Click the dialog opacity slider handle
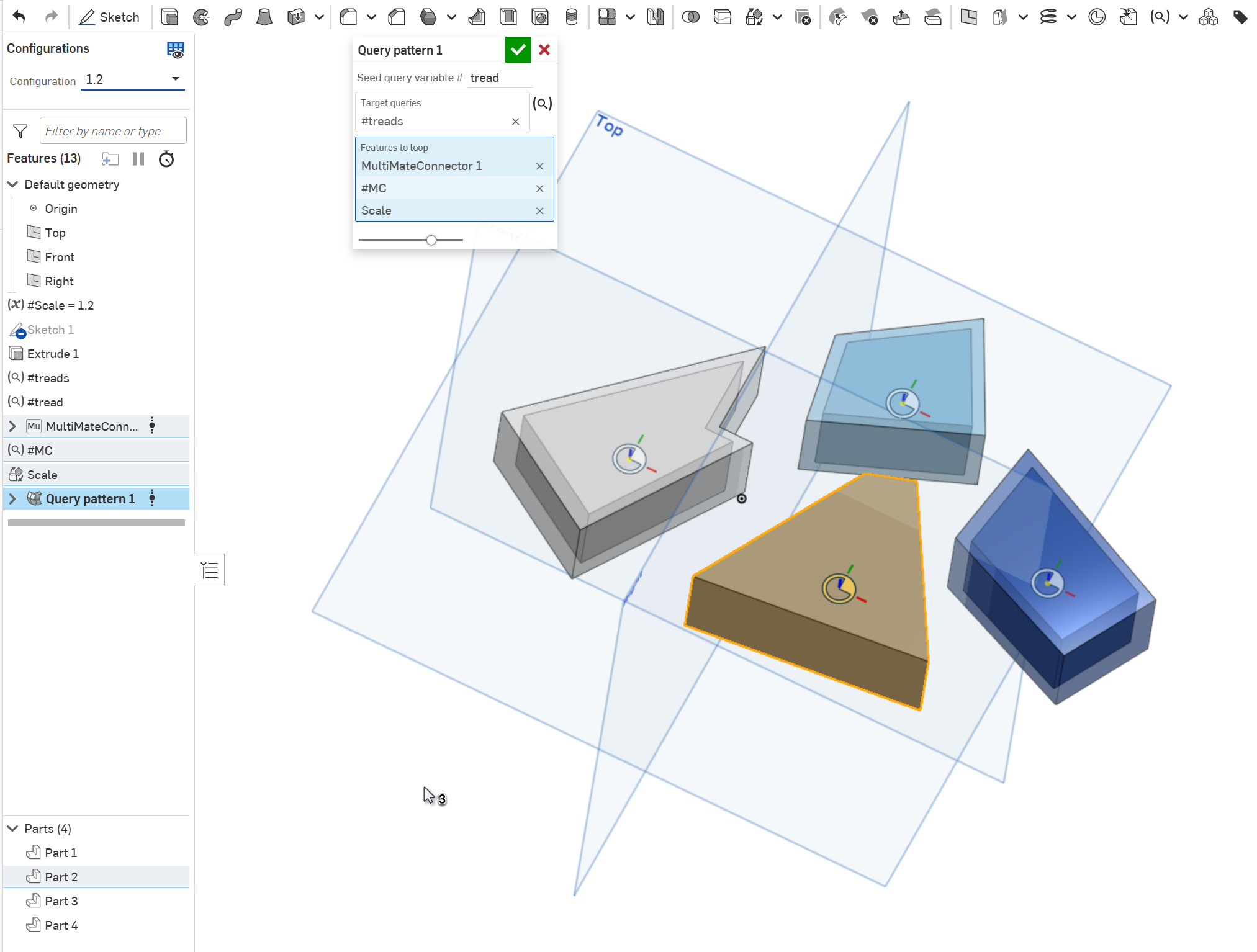The image size is (1257, 952). (x=431, y=240)
